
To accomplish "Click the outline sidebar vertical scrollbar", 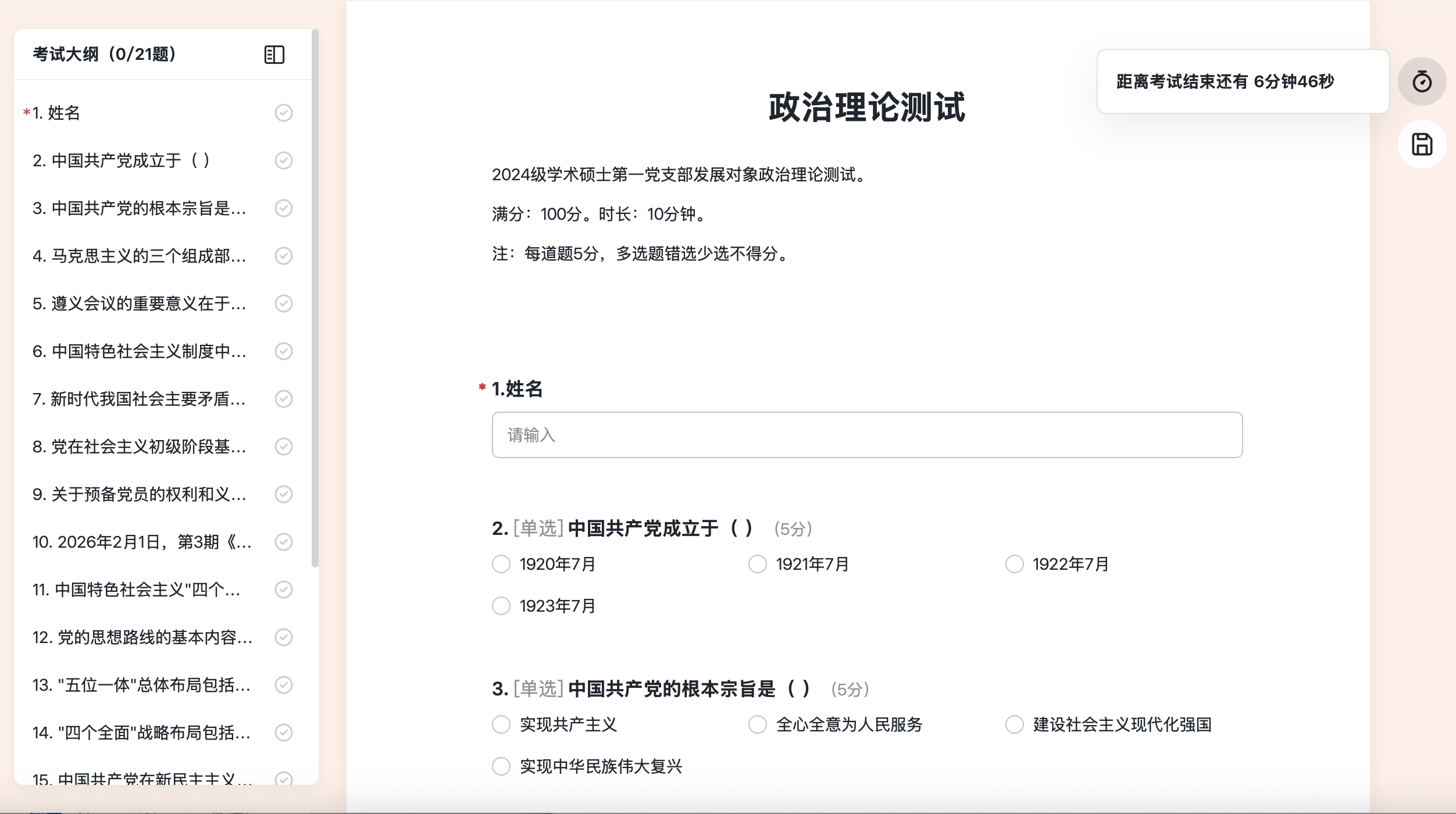I will [315, 298].
